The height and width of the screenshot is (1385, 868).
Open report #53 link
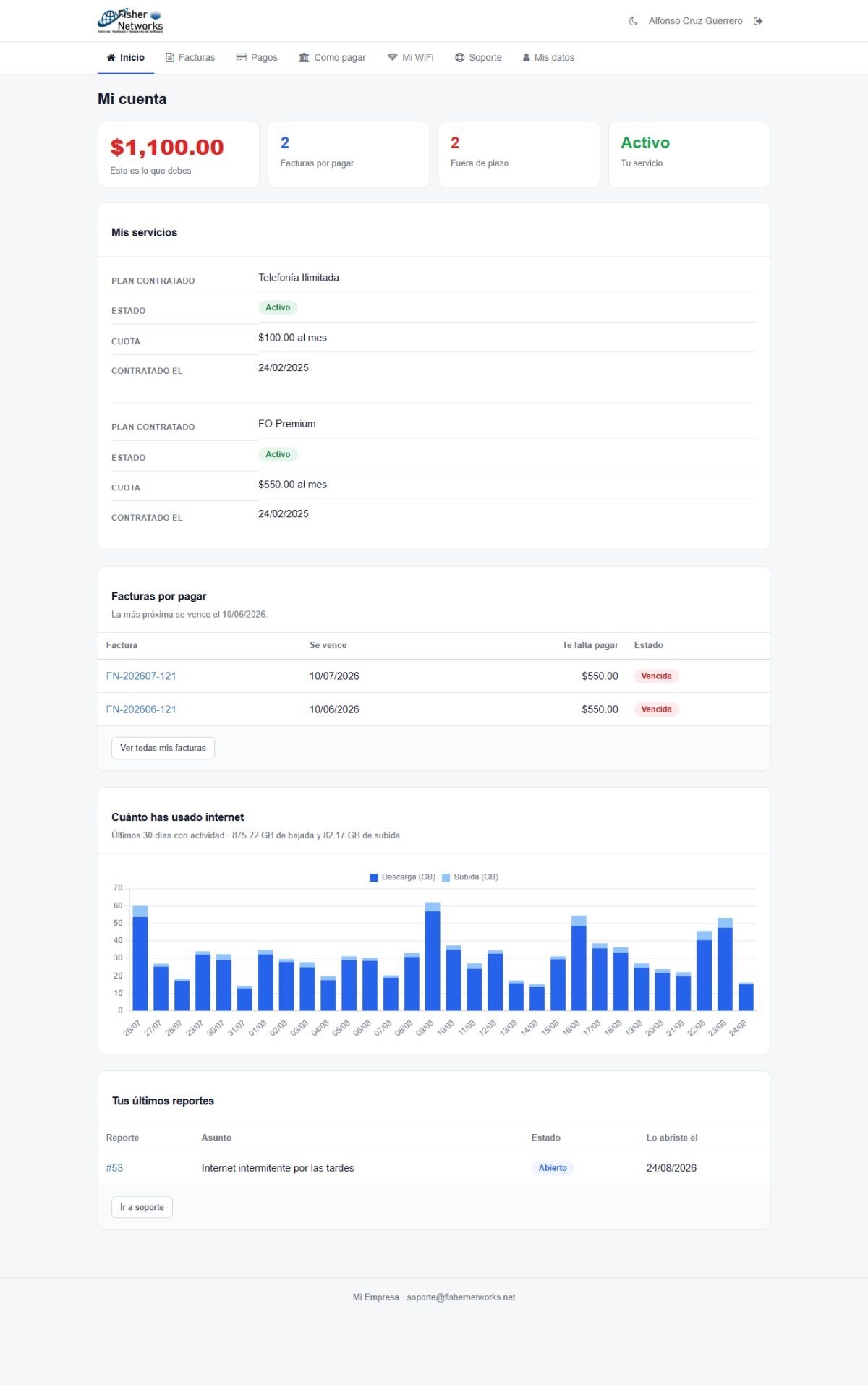pyautogui.click(x=114, y=1168)
